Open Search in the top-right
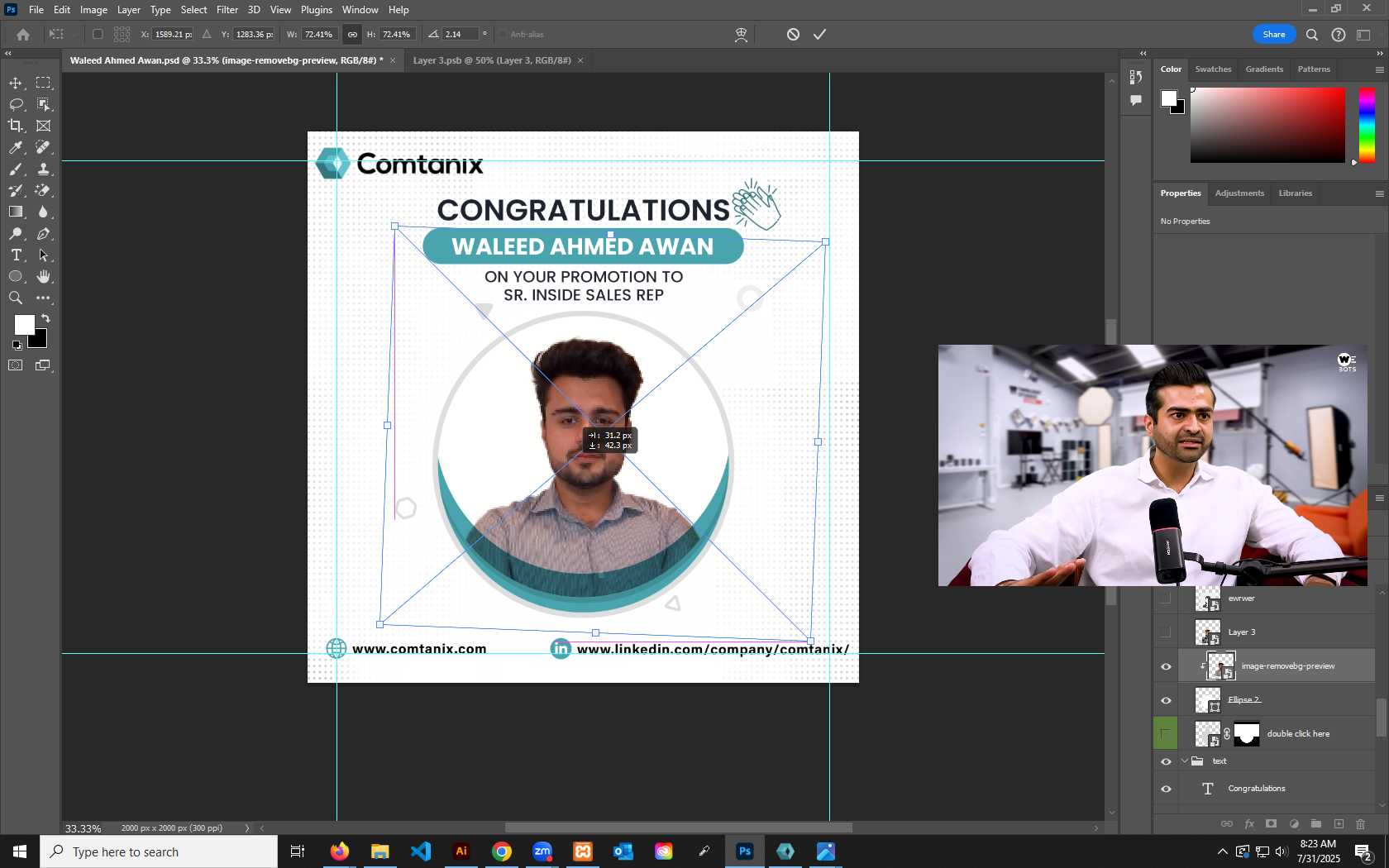Image resolution: width=1389 pixels, height=868 pixels. click(x=1311, y=34)
